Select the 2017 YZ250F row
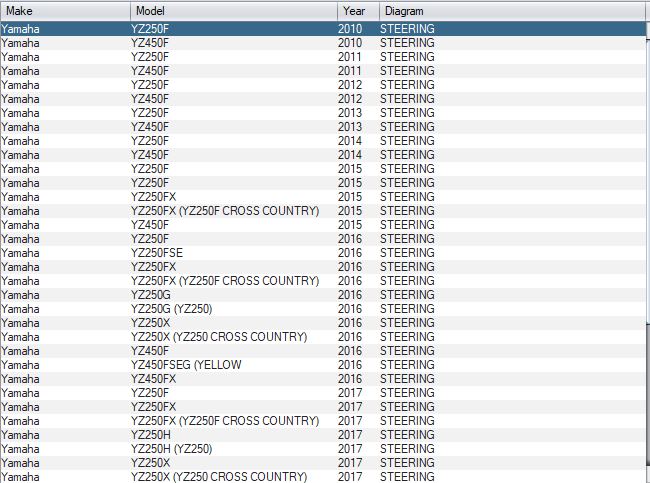650x483 pixels. click(x=323, y=393)
